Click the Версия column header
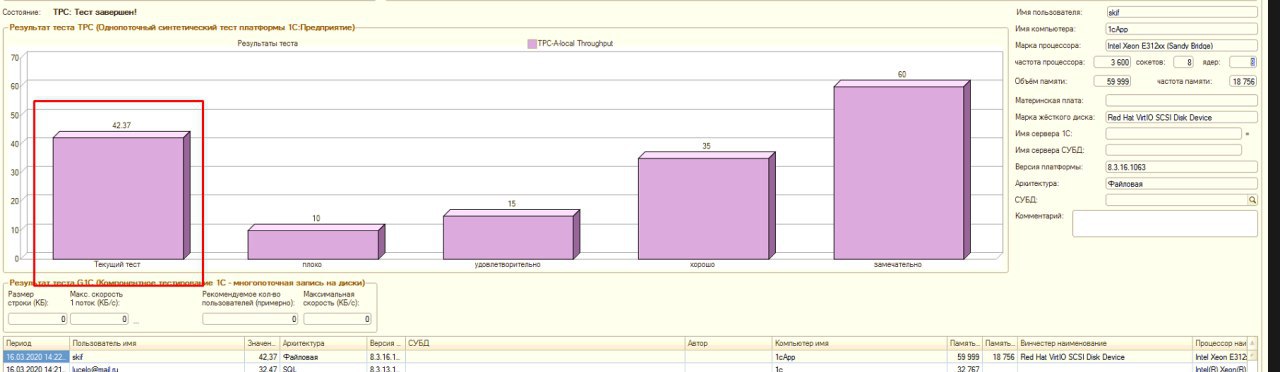Viewport: 1280px width, 372px height. (x=386, y=343)
